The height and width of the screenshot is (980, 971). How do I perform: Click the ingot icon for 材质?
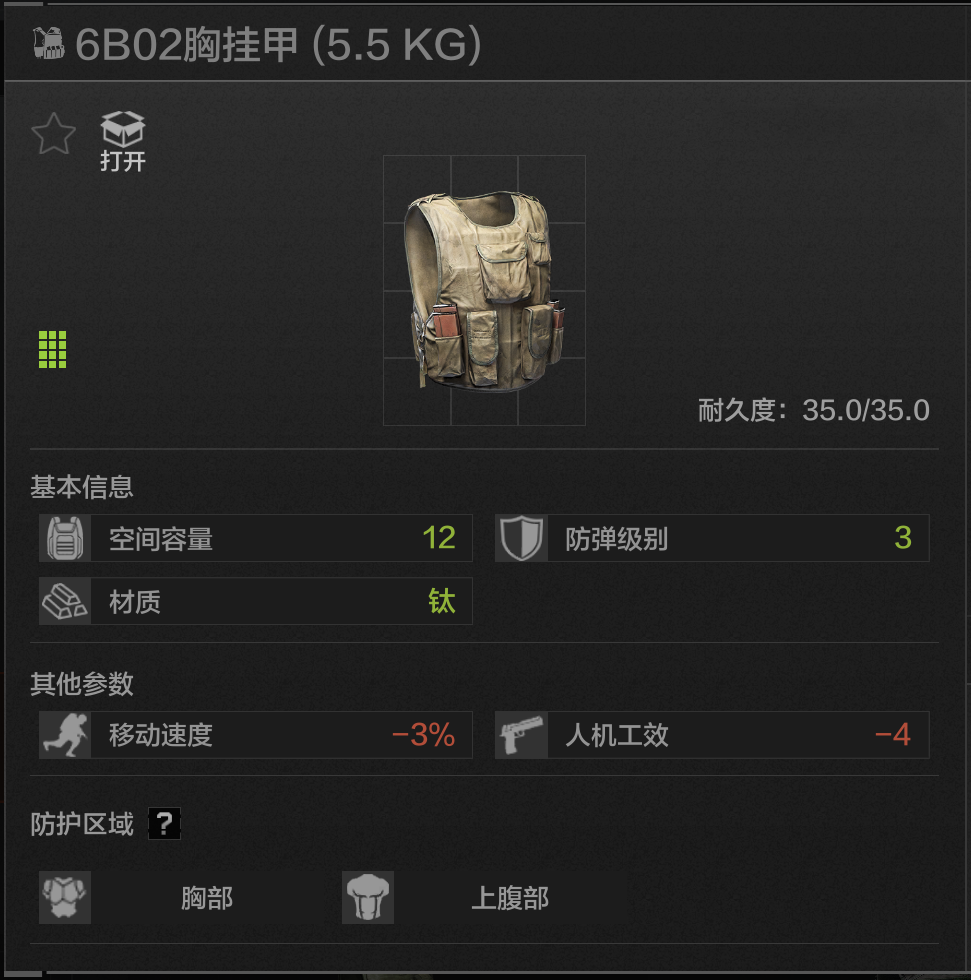click(65, 601)
